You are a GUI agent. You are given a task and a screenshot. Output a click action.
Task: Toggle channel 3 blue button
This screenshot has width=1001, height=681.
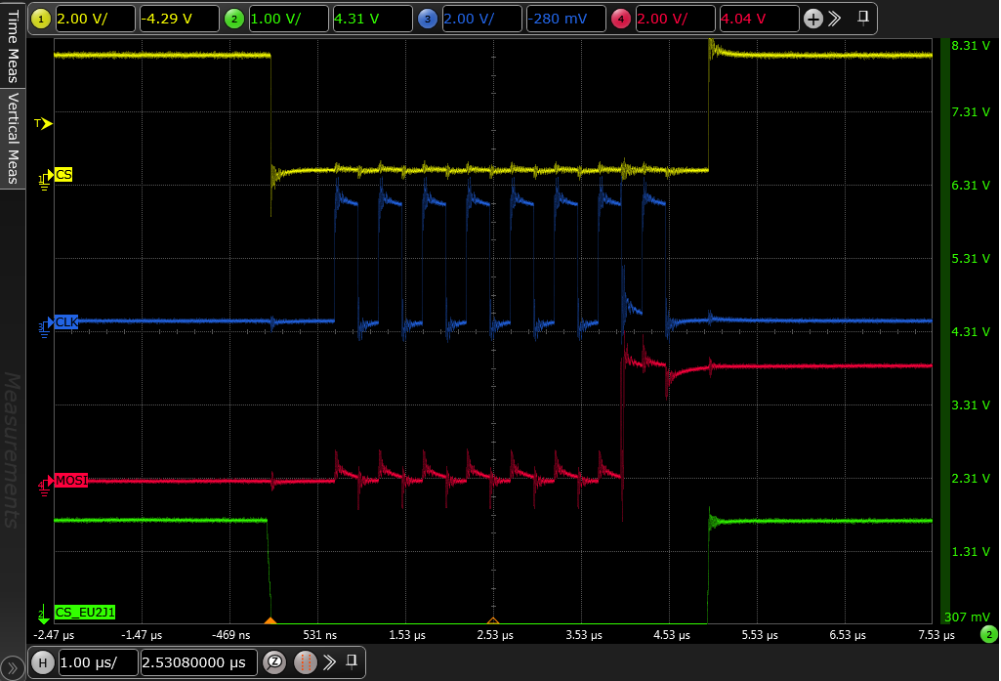[x=428, y=19]
